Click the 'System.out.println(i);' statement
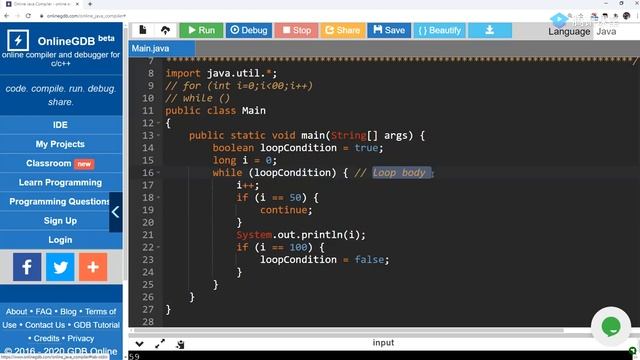 [301, 235]
